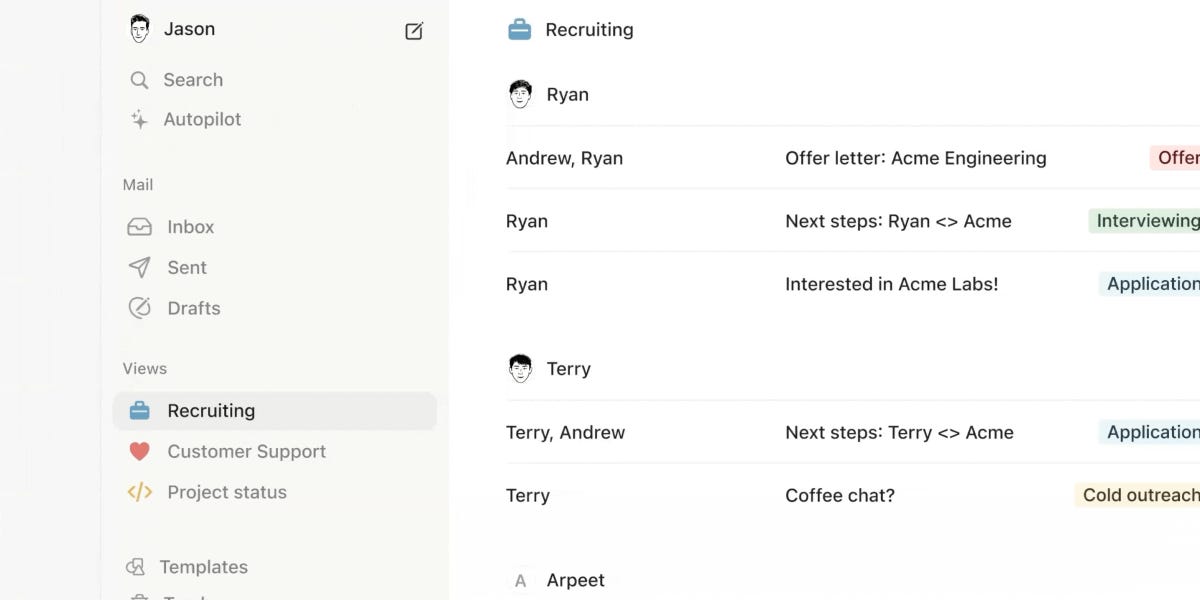
Task: Click the Customer Support heart icon
Action: (x=139, y=451)
